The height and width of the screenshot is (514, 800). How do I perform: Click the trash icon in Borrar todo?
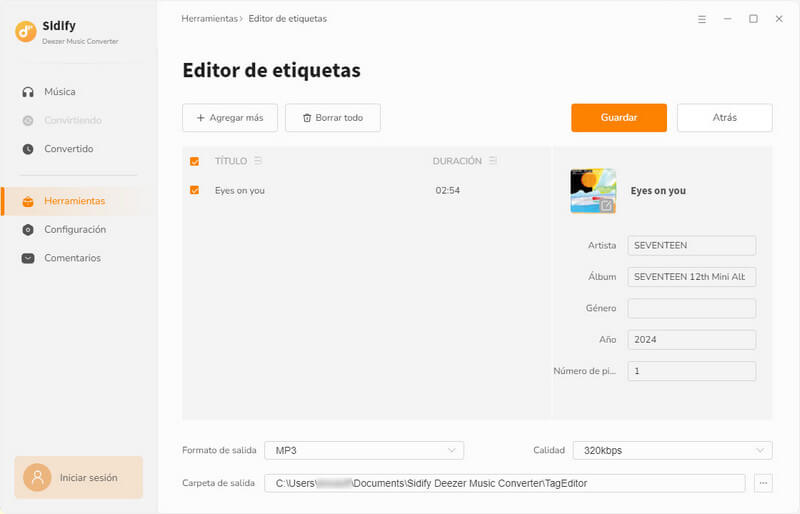pyautogui.click(x=307, y=118)
